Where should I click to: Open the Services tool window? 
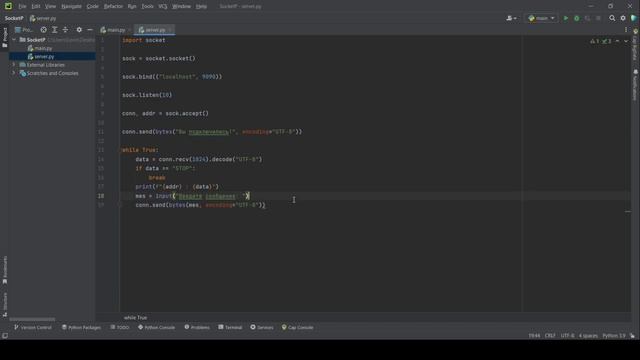pyautogui.click(x=262, y=327)
